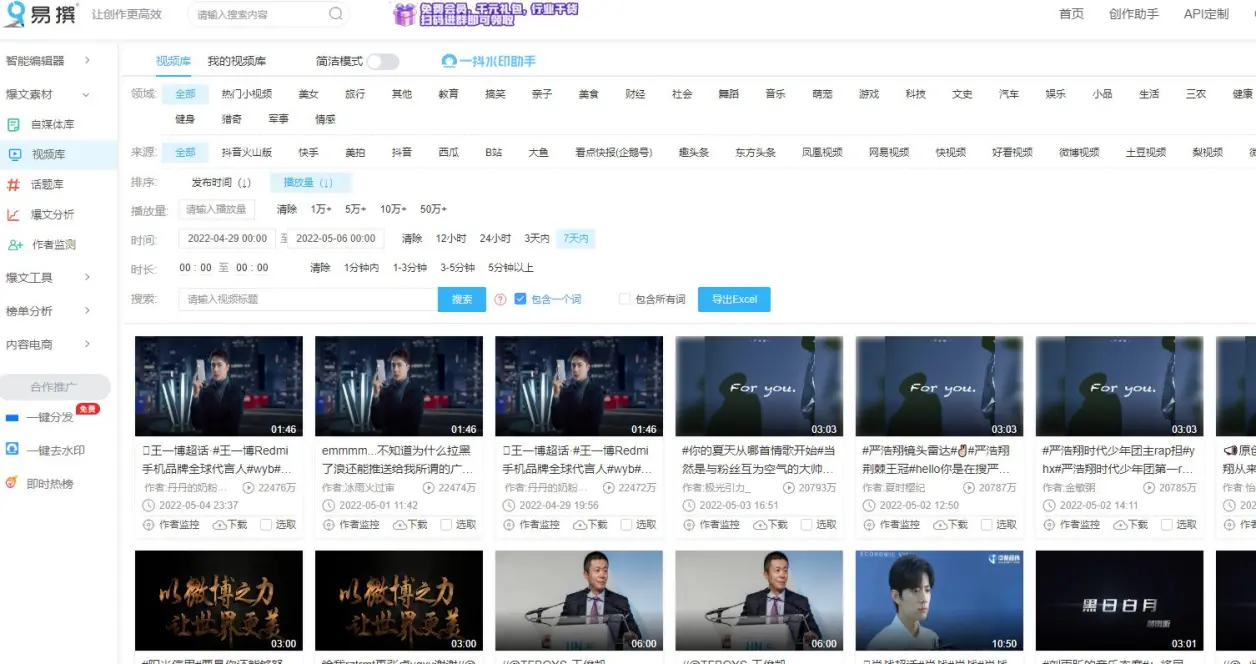Open 作者监测 person icon in sidebar
The height and width of the screenshot is (664, 1256).
[x=14, y=244]
